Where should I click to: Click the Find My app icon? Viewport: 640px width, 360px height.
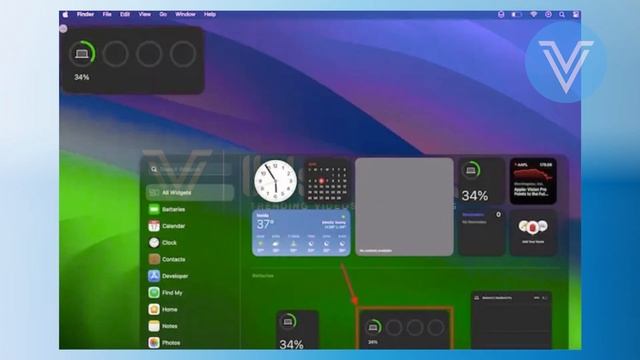click(x=154, y=293)
